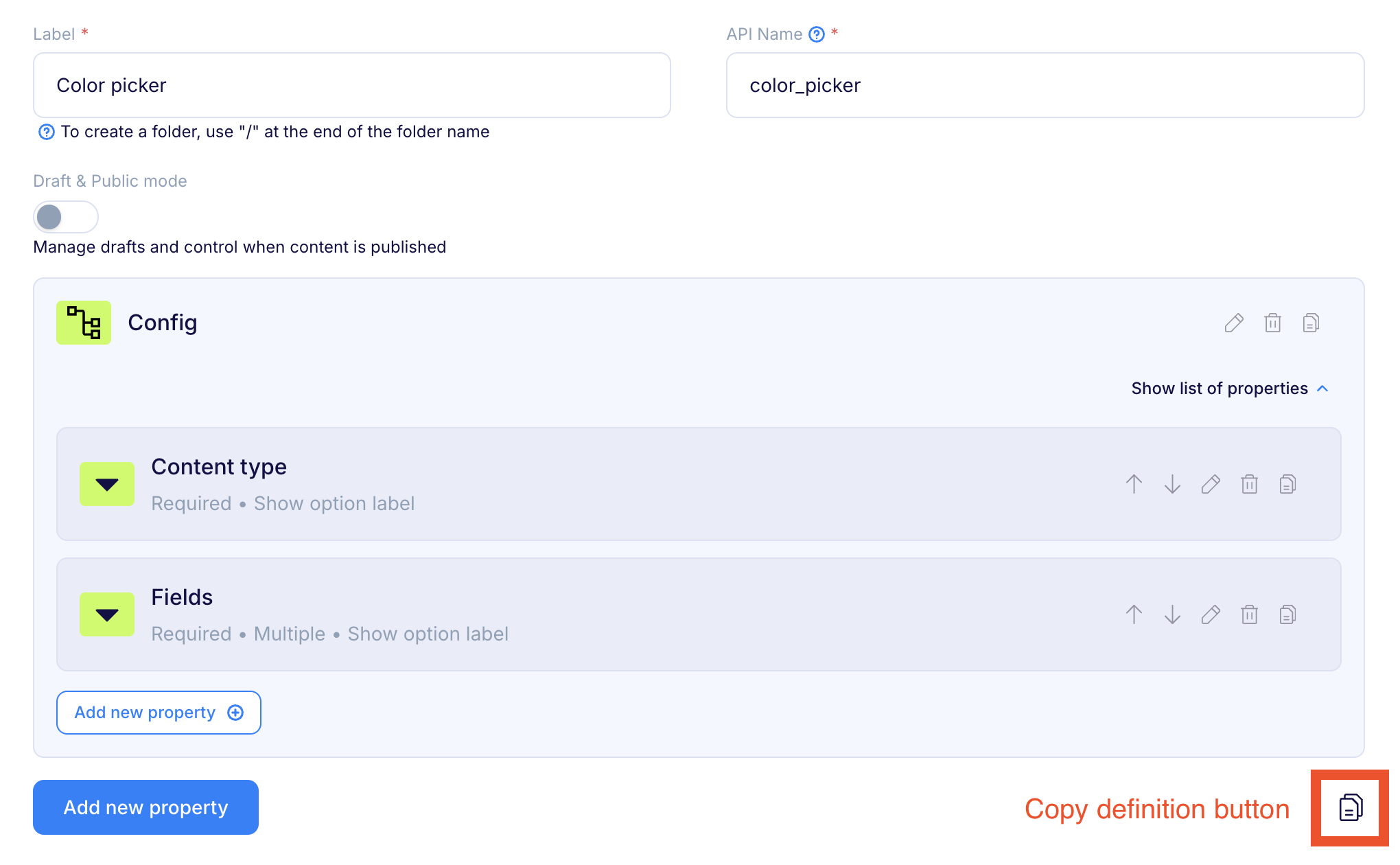Delete the Content type property
Viewport: 1400px width, 865px height.
click(1249, 484)
